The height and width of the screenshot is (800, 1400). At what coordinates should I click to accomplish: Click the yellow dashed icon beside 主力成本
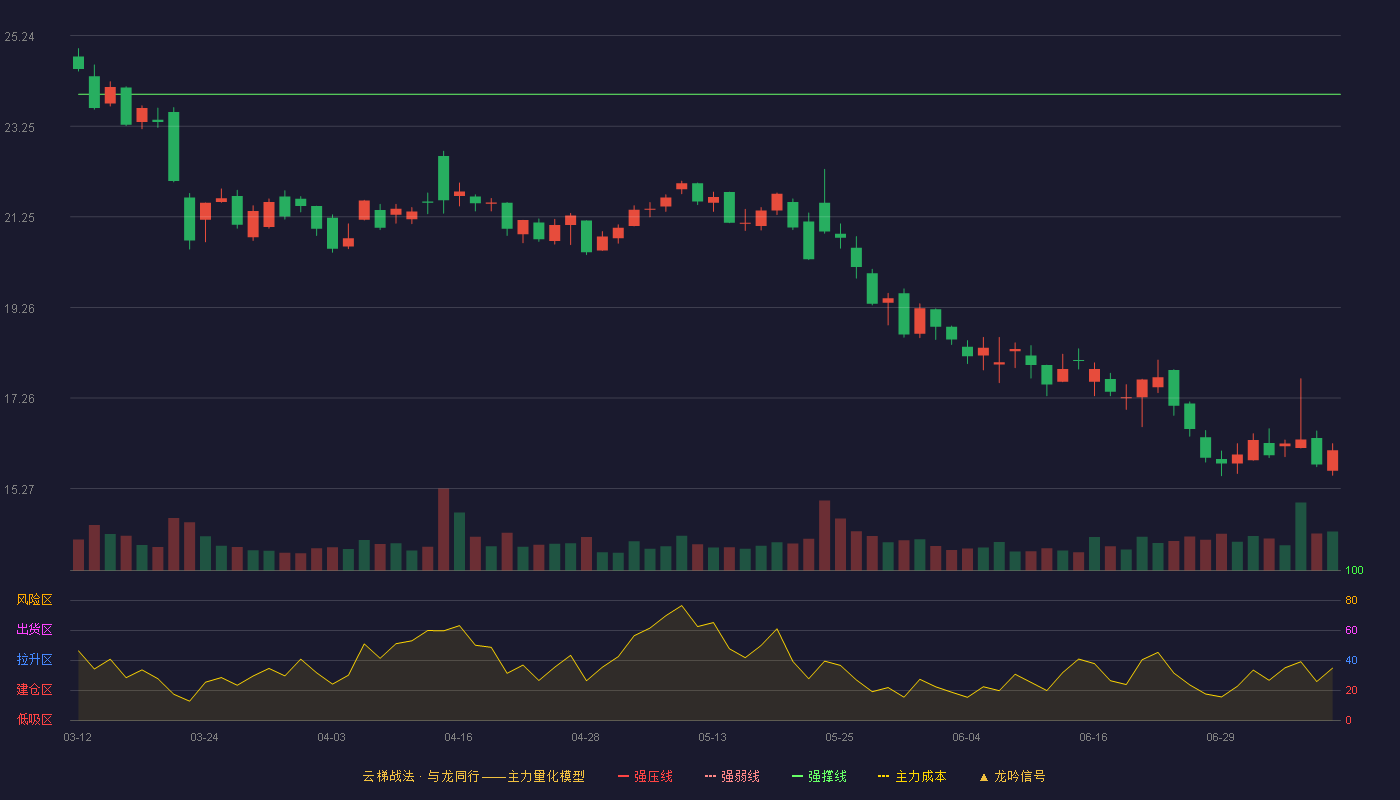[884, 777]
